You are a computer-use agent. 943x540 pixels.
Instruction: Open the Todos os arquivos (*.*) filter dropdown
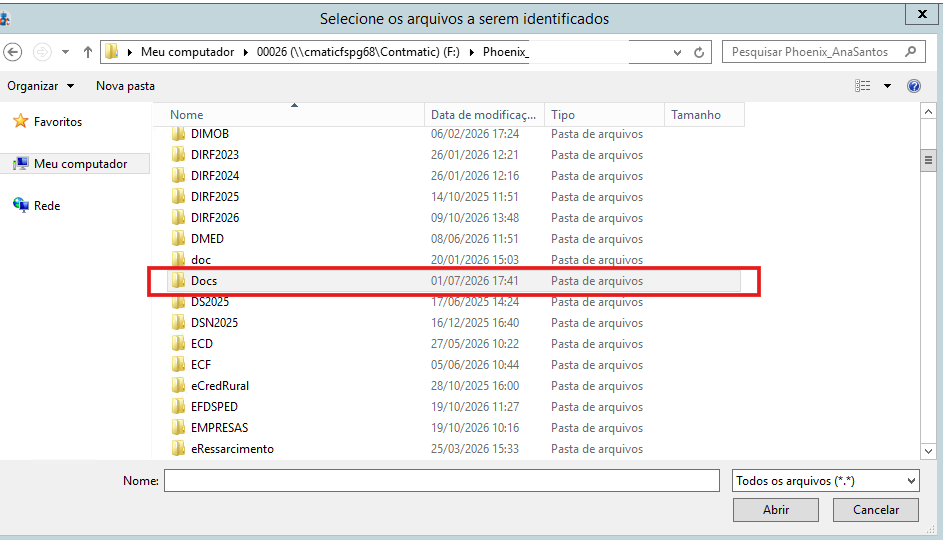point(826,480)
